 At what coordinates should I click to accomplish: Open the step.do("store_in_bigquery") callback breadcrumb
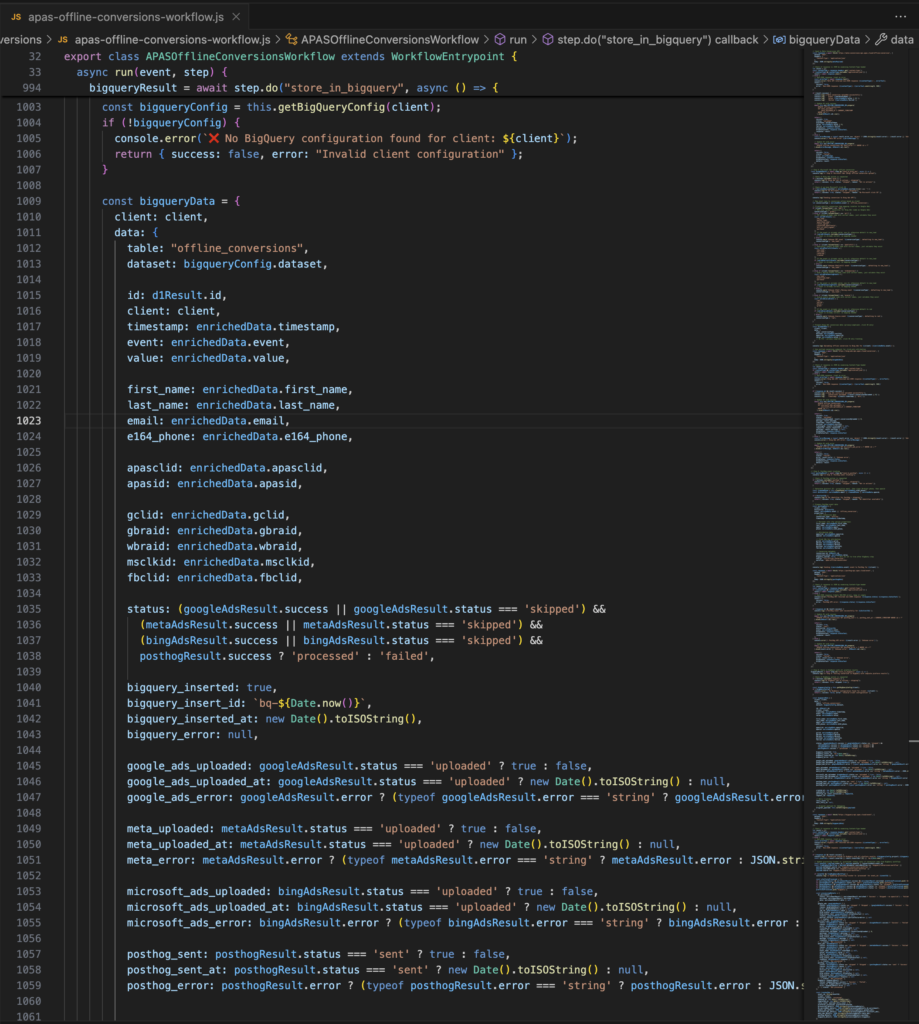tap(656, 39)
